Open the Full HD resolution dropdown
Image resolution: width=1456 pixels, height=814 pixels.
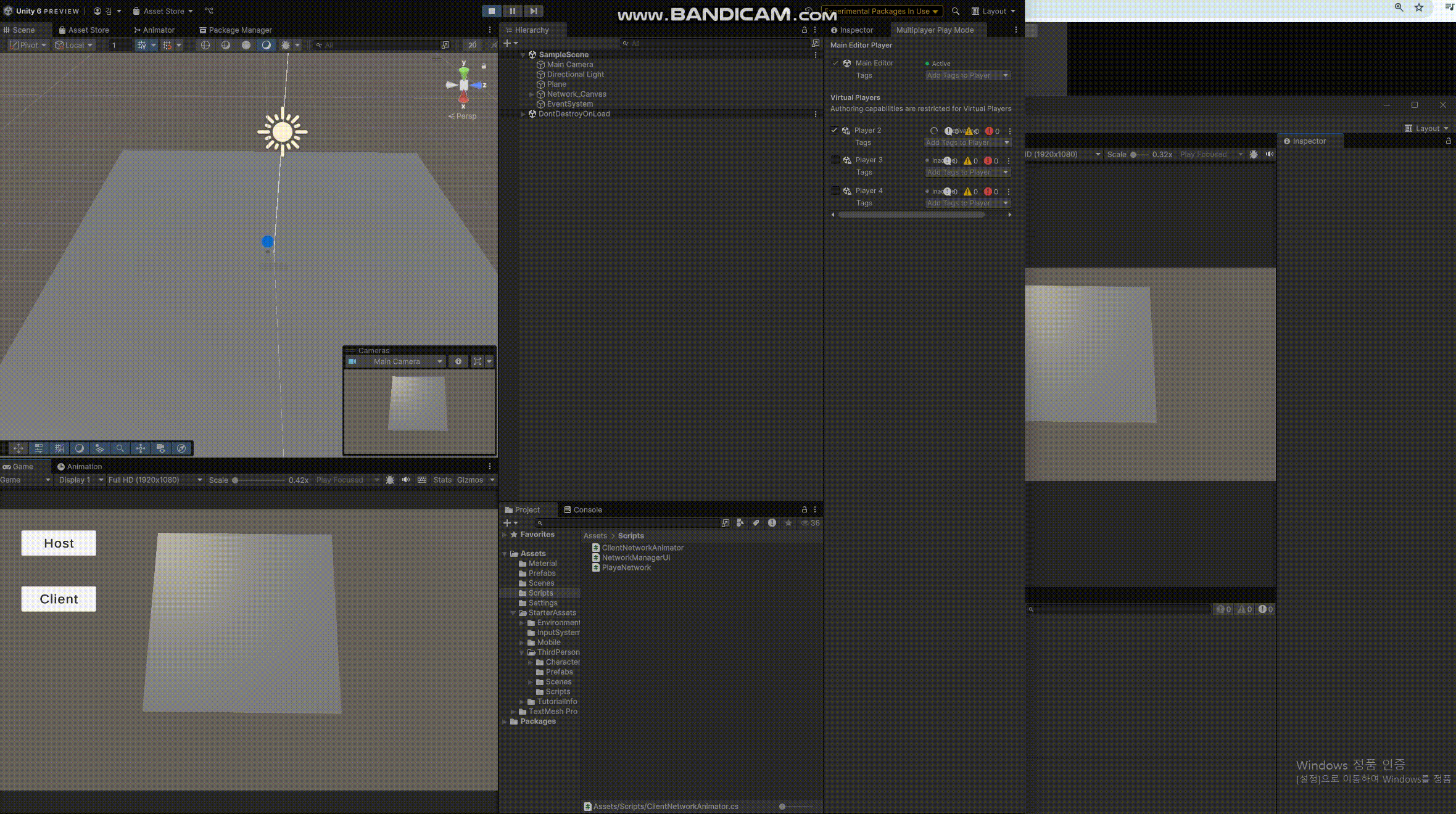(154, 480)
